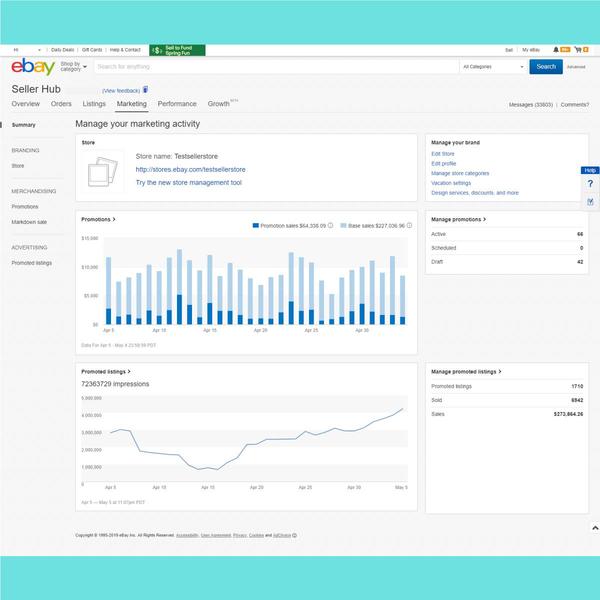Open the Help & Contact link

tap(125, 50)
